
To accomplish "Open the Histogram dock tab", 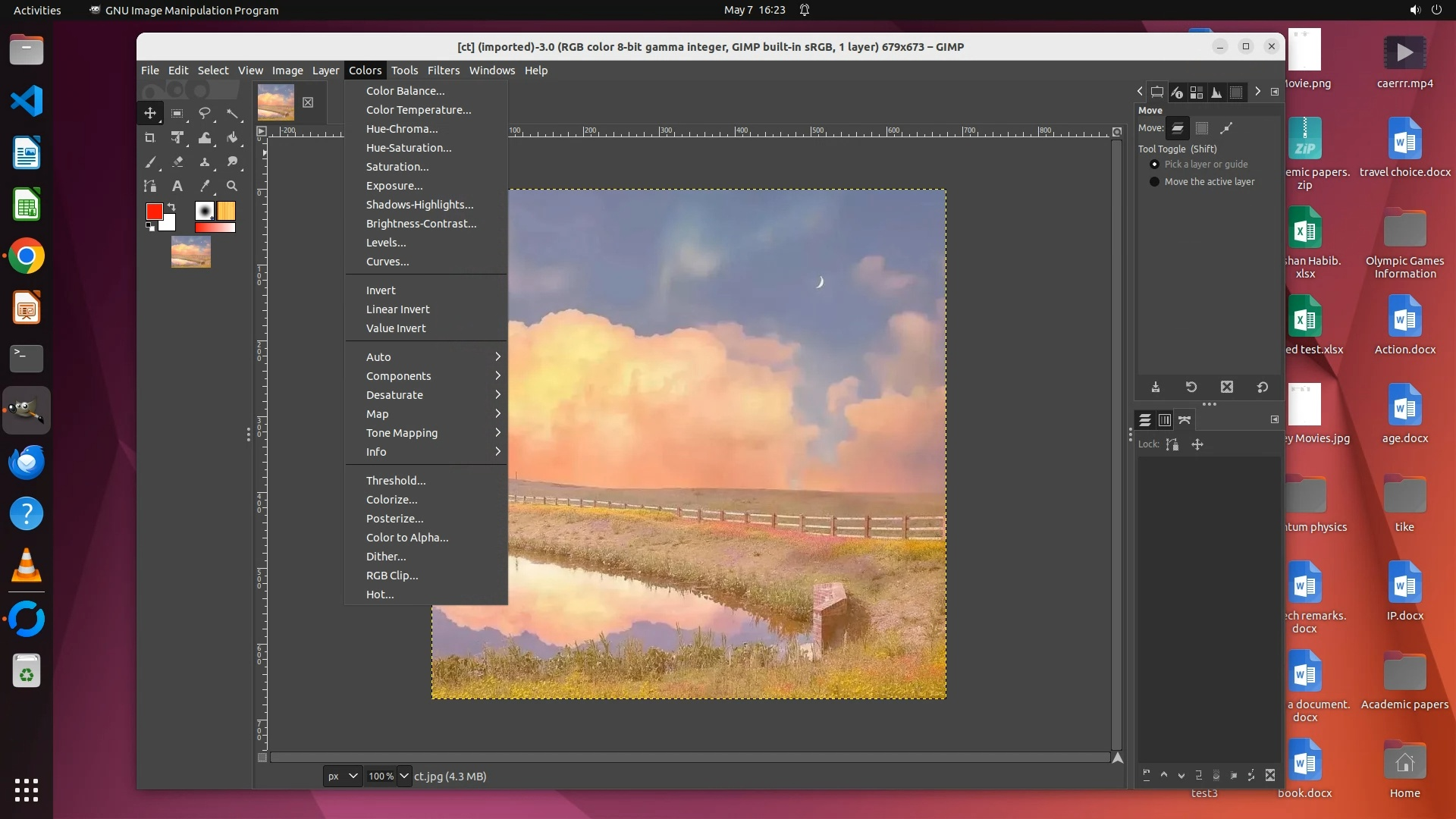I will click(x=1216, y=93).
